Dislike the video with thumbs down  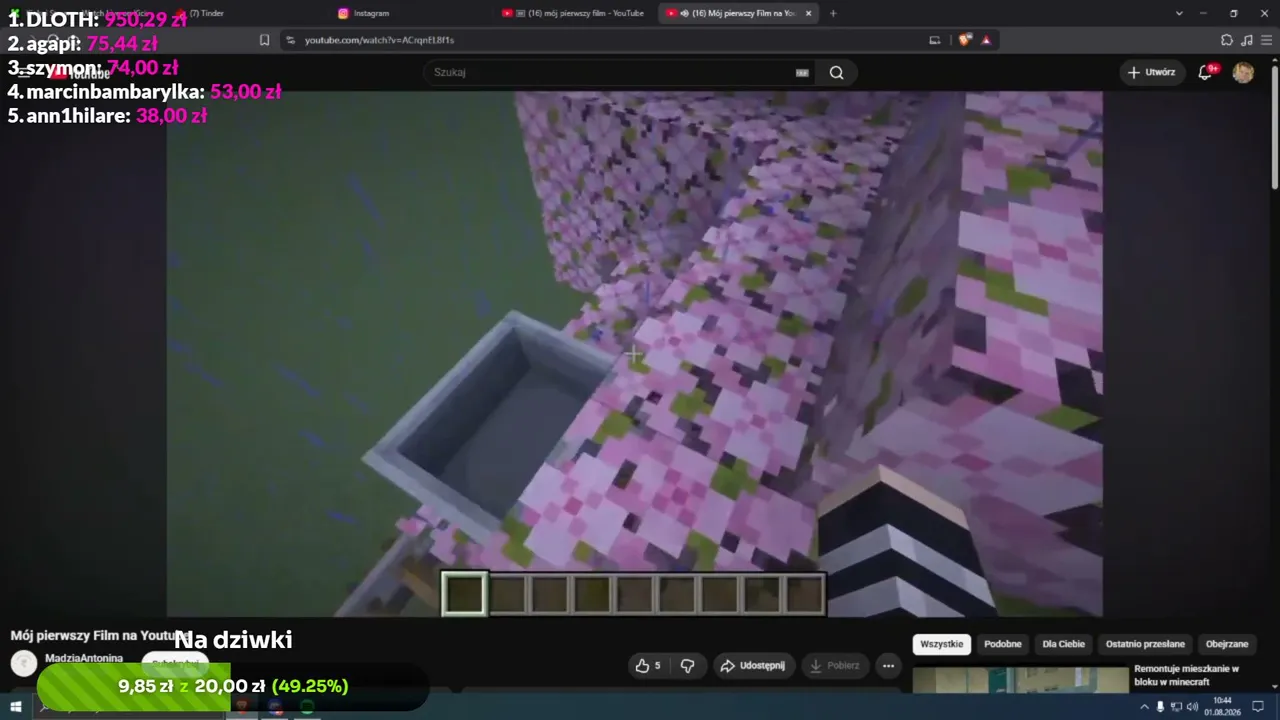[x=687, y=666]
